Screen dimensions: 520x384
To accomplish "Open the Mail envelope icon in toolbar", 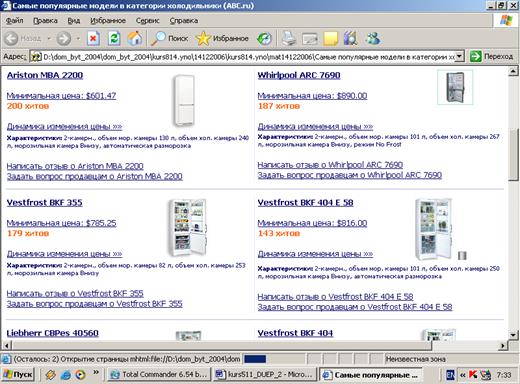I will pos(310,39).
